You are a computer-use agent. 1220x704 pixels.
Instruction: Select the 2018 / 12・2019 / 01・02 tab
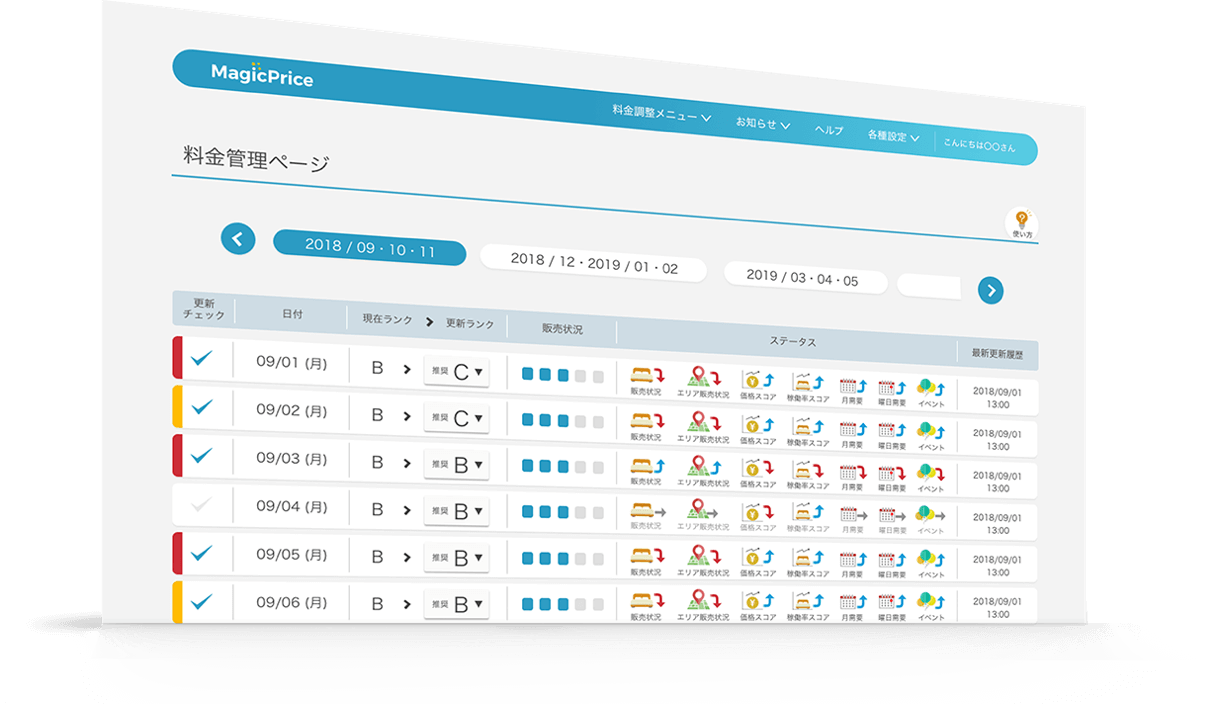(x=594, y=263)
